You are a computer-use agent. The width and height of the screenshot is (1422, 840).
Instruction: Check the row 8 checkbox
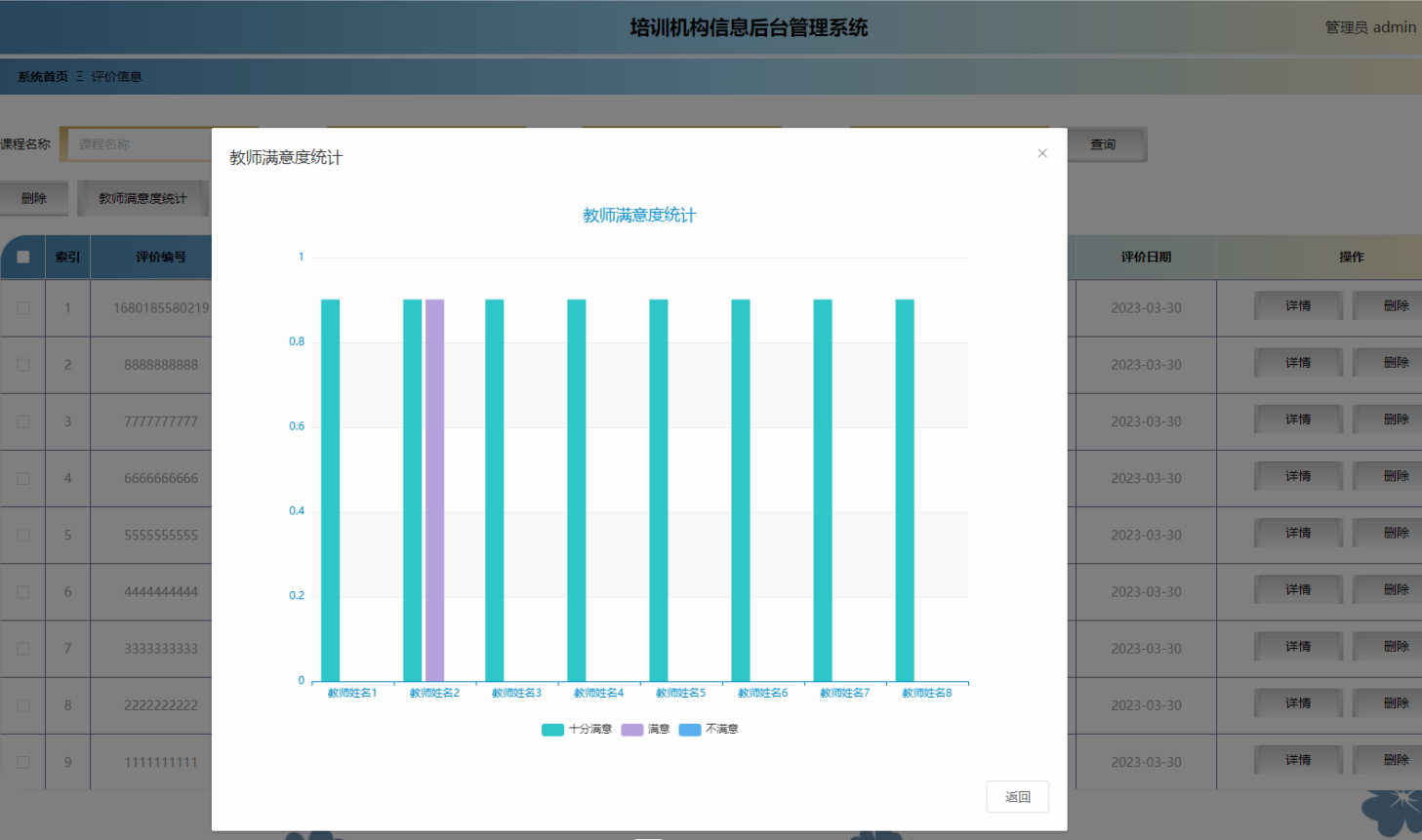tap(22, 705)
